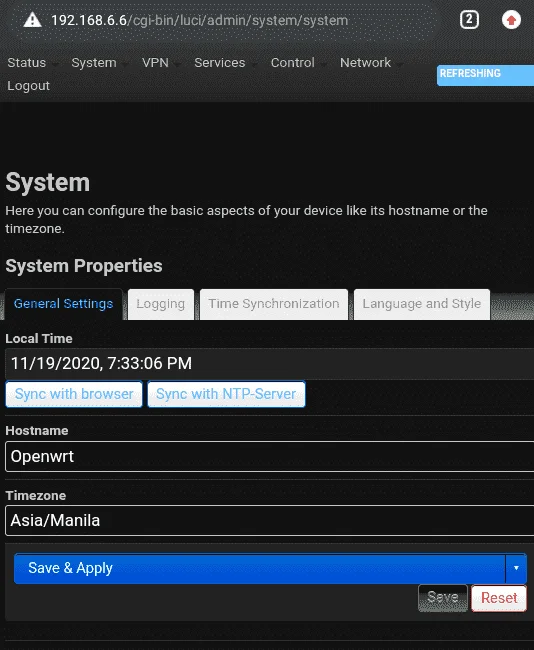534x650 pixels.
Task: Tap the address bar URL
Action: tap(199, 20)
